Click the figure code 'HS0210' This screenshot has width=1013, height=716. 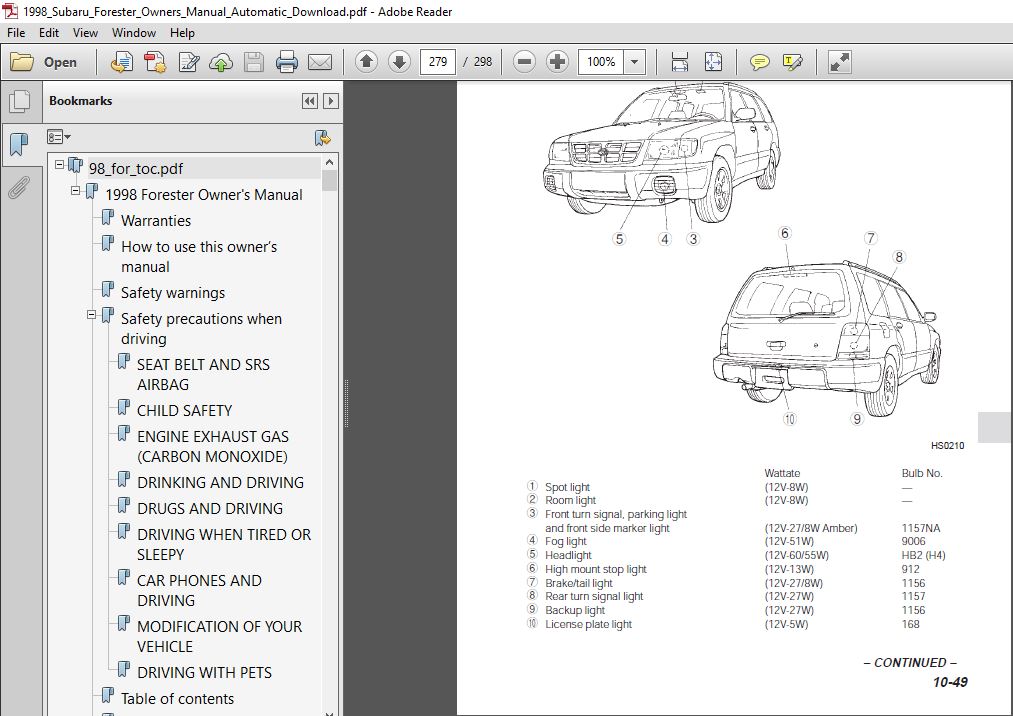(x=948, y=445)
